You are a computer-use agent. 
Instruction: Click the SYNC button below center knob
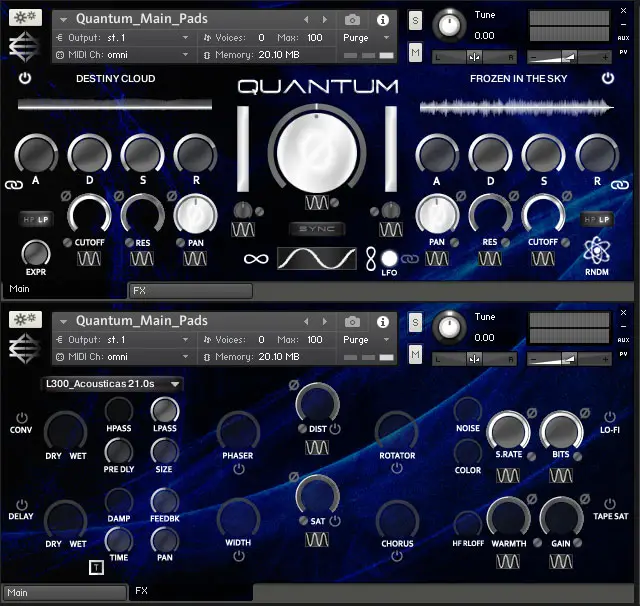tap(317, 229)
